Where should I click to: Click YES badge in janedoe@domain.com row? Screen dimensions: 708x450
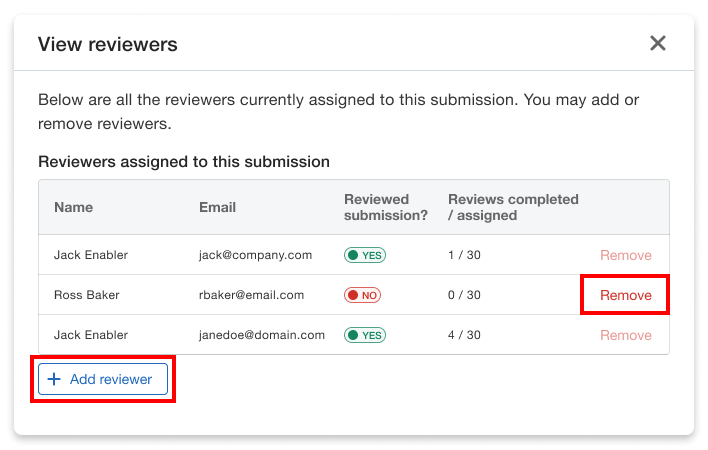365,335
